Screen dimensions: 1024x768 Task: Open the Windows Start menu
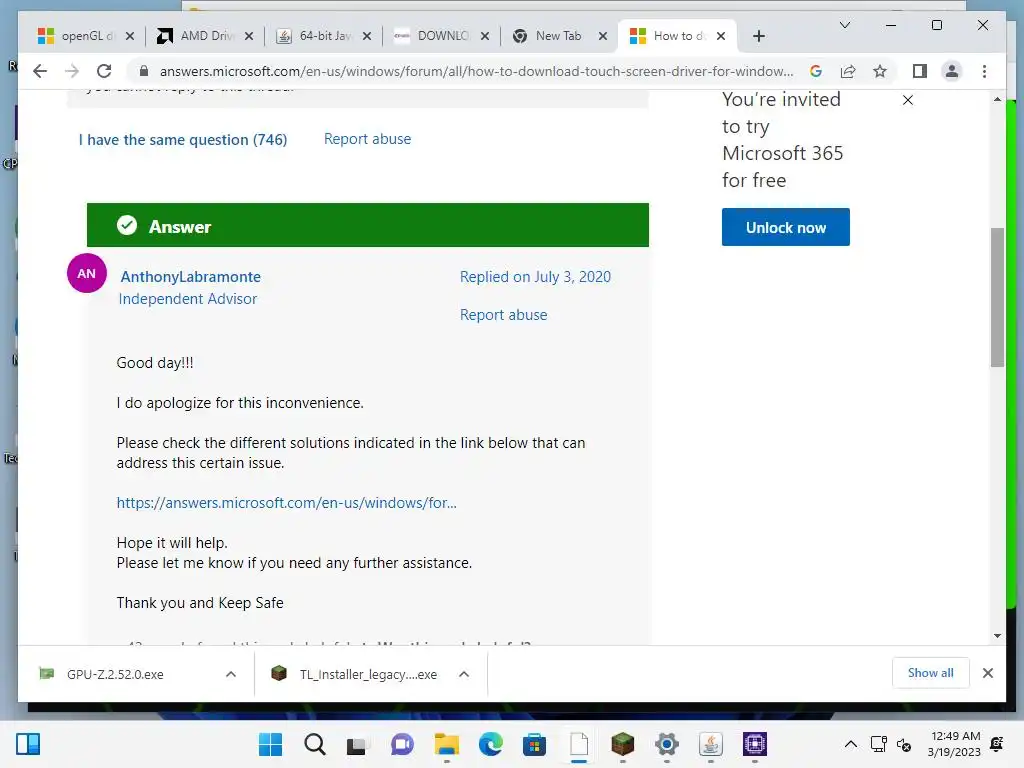click(x=270, y=744)
